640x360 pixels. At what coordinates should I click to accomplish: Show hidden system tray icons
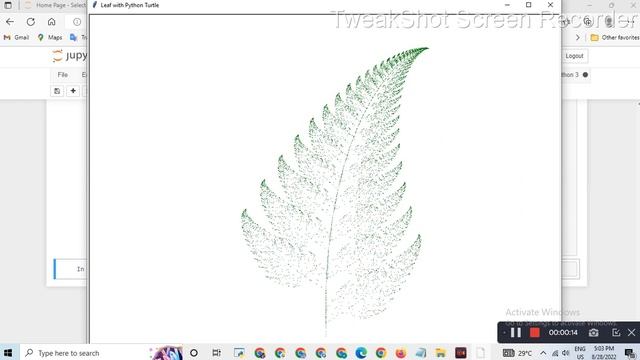543,353
